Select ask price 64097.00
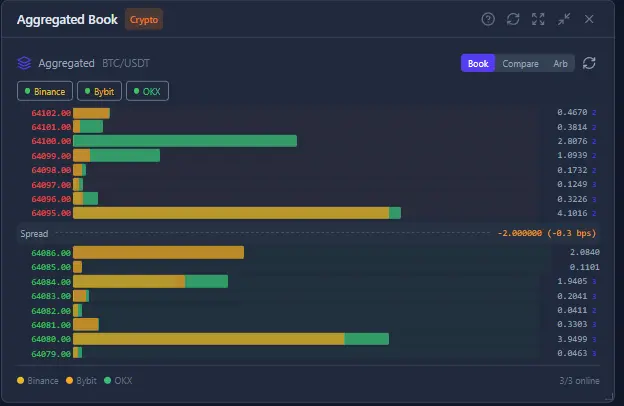Viewport: 624px width, 406px height. click(51, 185)
